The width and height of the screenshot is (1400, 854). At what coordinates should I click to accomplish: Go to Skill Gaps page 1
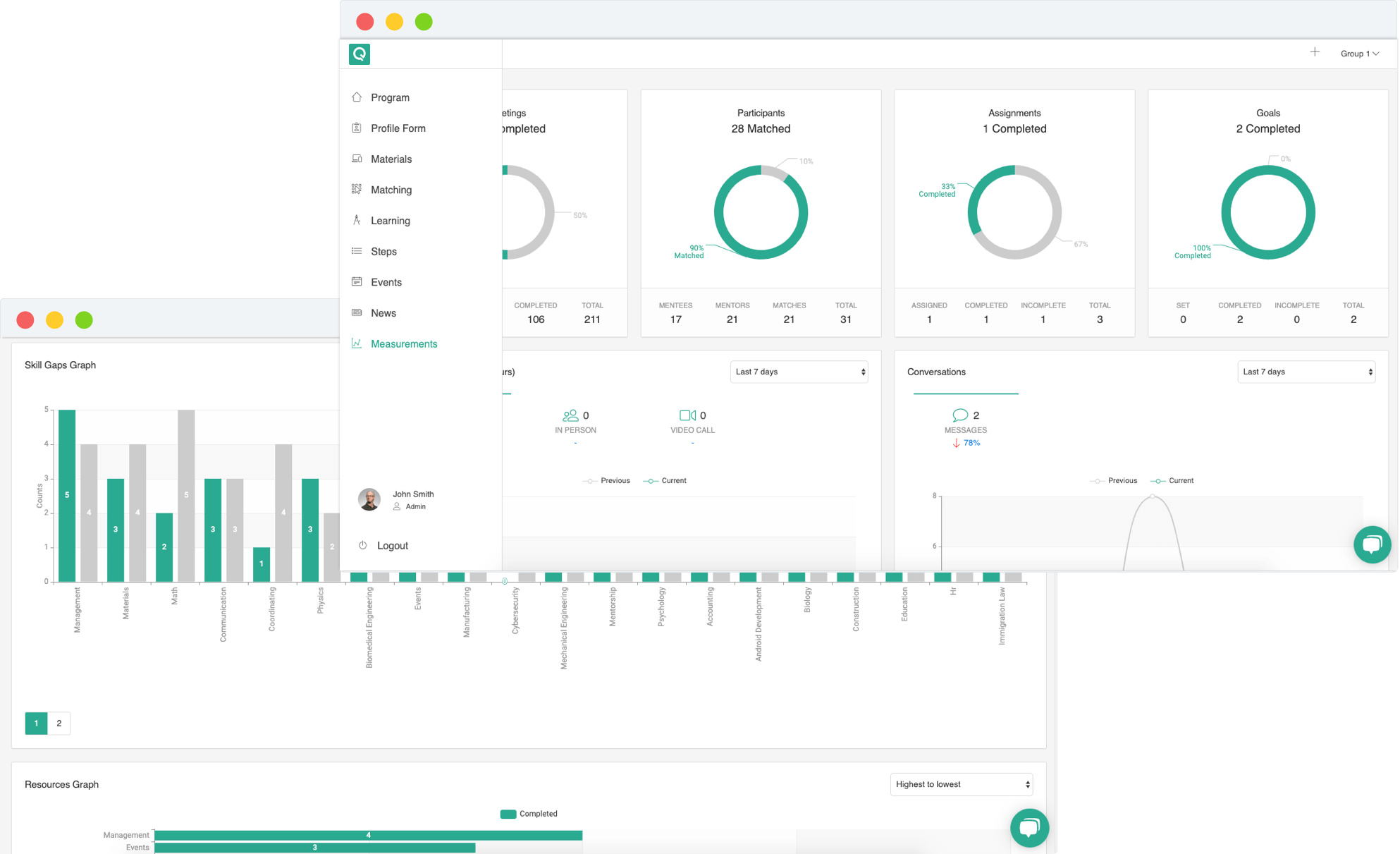(x=36, y=723)
